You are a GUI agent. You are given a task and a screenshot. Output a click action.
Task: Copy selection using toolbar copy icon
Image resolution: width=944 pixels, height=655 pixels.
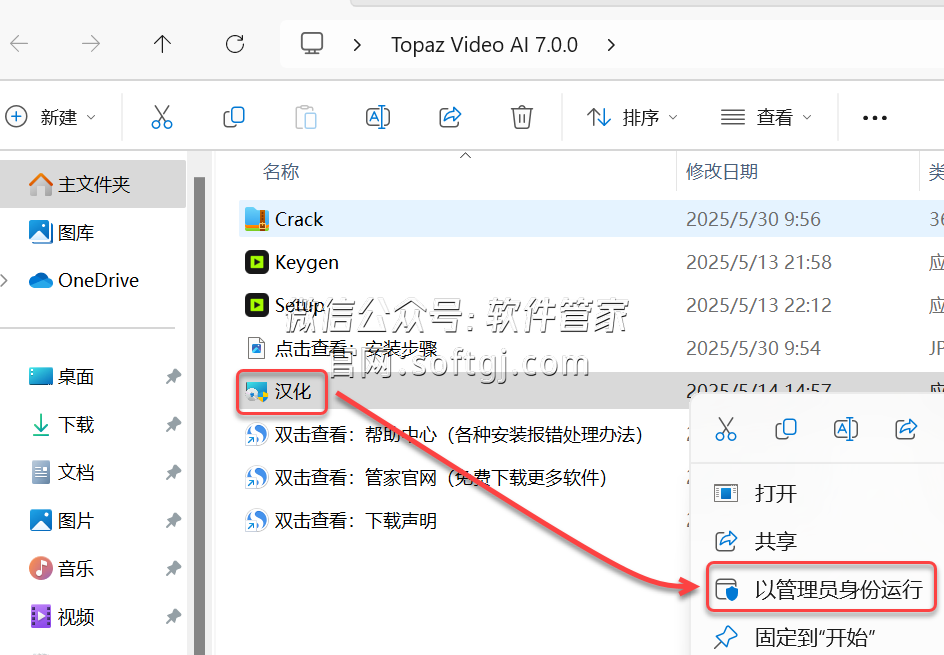234,117
